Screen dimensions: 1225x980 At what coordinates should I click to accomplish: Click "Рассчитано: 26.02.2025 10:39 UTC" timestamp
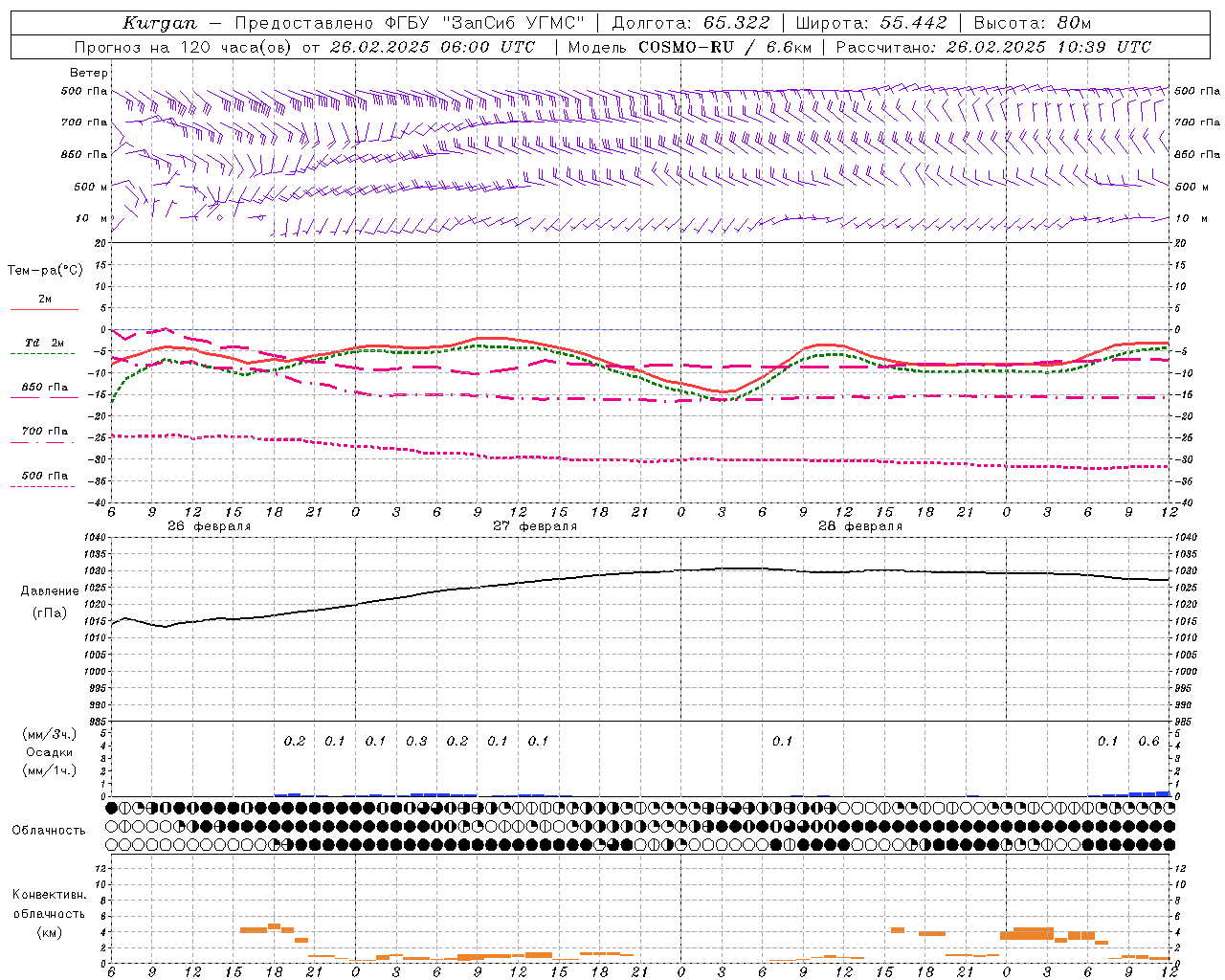coord(993,47)
